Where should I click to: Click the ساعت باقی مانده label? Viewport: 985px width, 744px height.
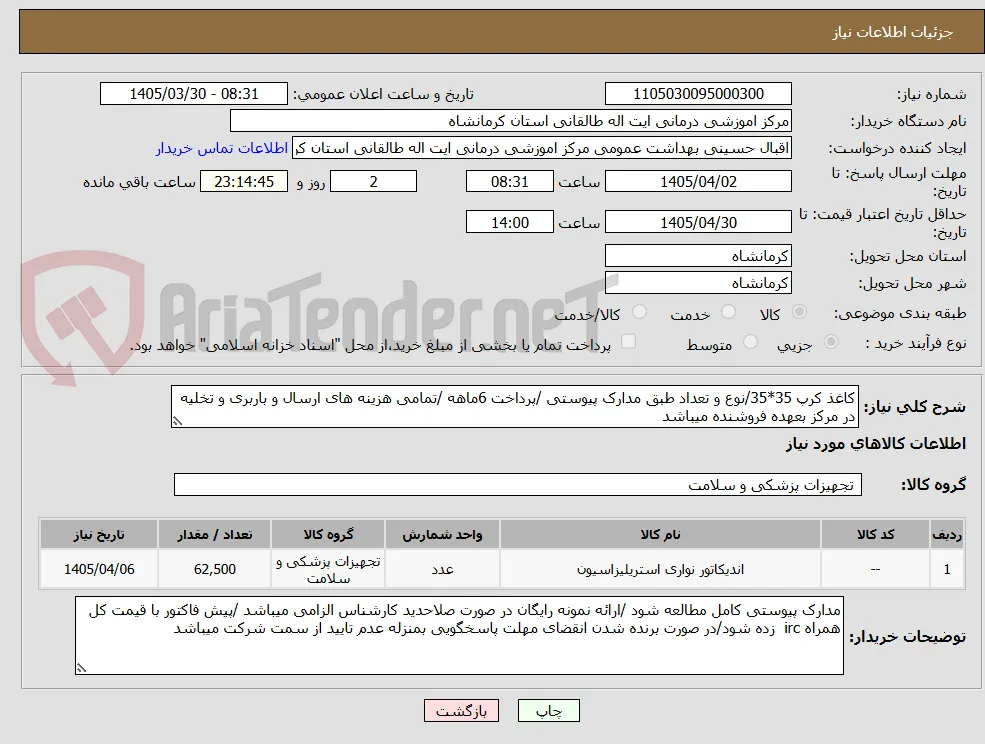(139, 182)
